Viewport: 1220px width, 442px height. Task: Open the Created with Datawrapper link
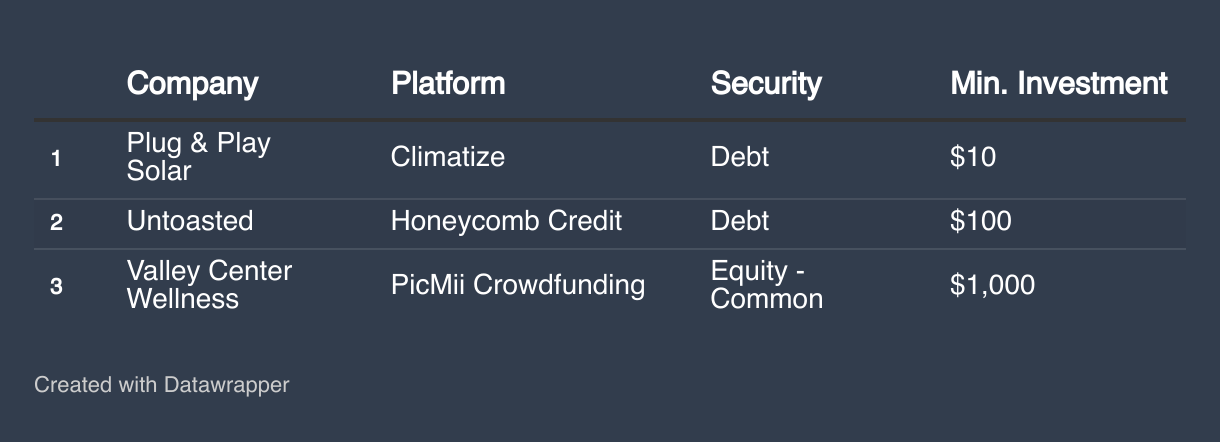pyautogui.click(x=161, y=384)
